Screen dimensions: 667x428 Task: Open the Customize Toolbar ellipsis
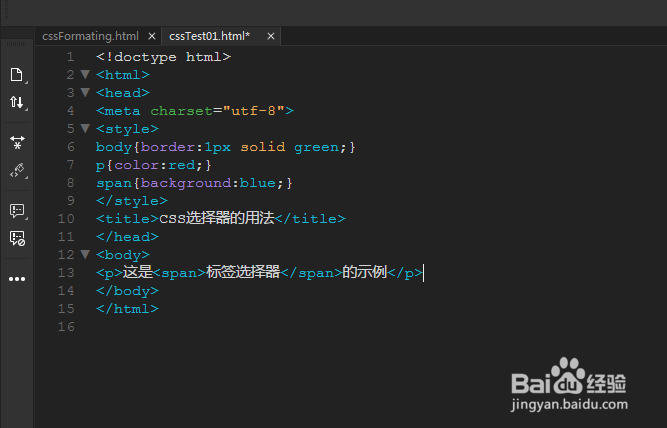[16, 279]
